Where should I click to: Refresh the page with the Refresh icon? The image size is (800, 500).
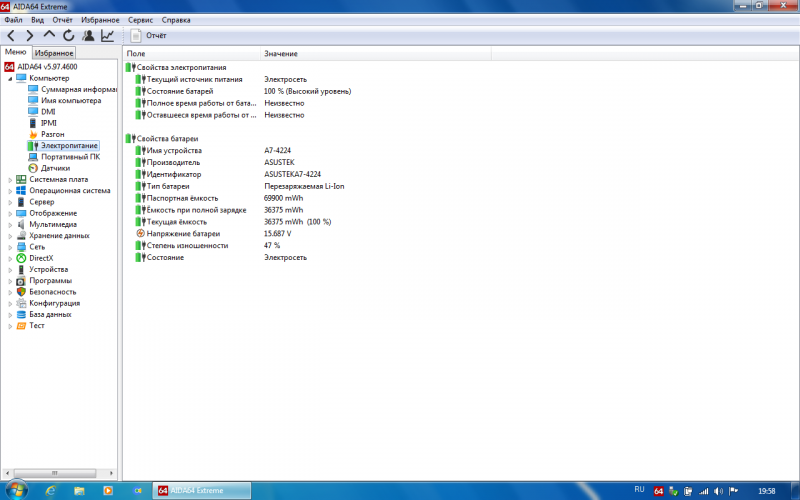[x=68, y=35]
